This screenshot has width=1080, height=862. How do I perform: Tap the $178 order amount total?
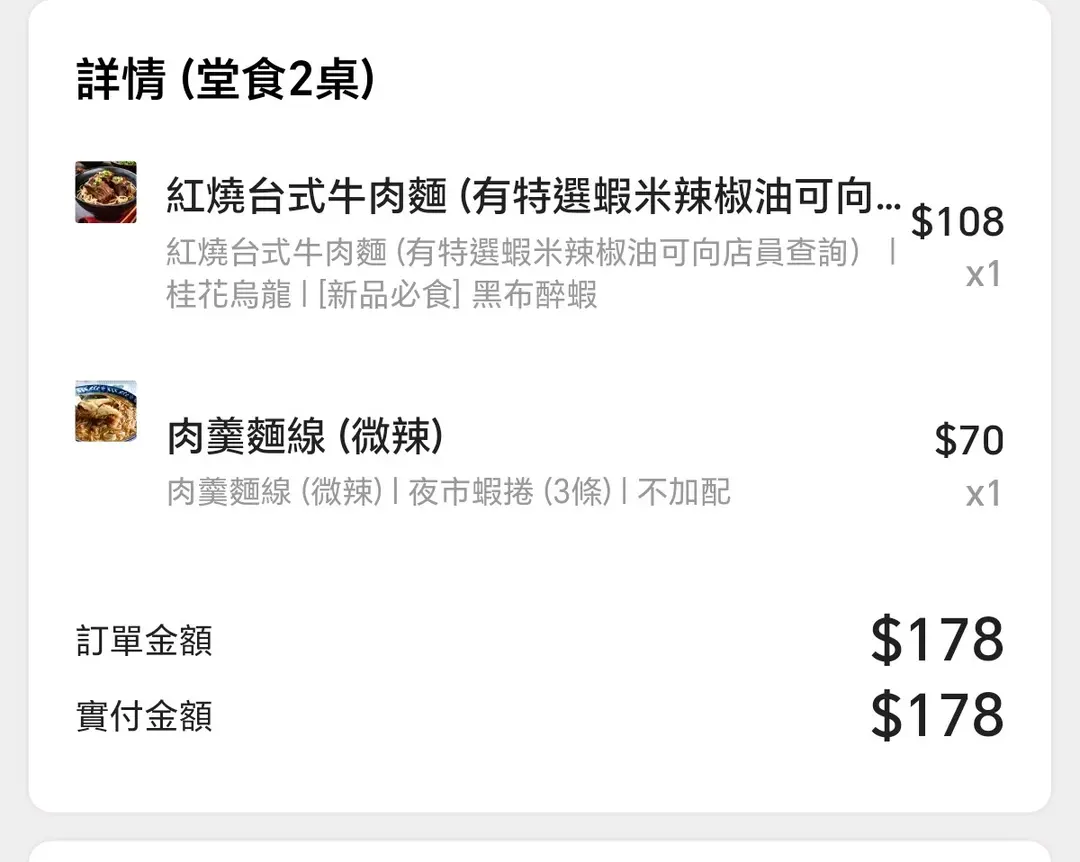tap(937, 641)
